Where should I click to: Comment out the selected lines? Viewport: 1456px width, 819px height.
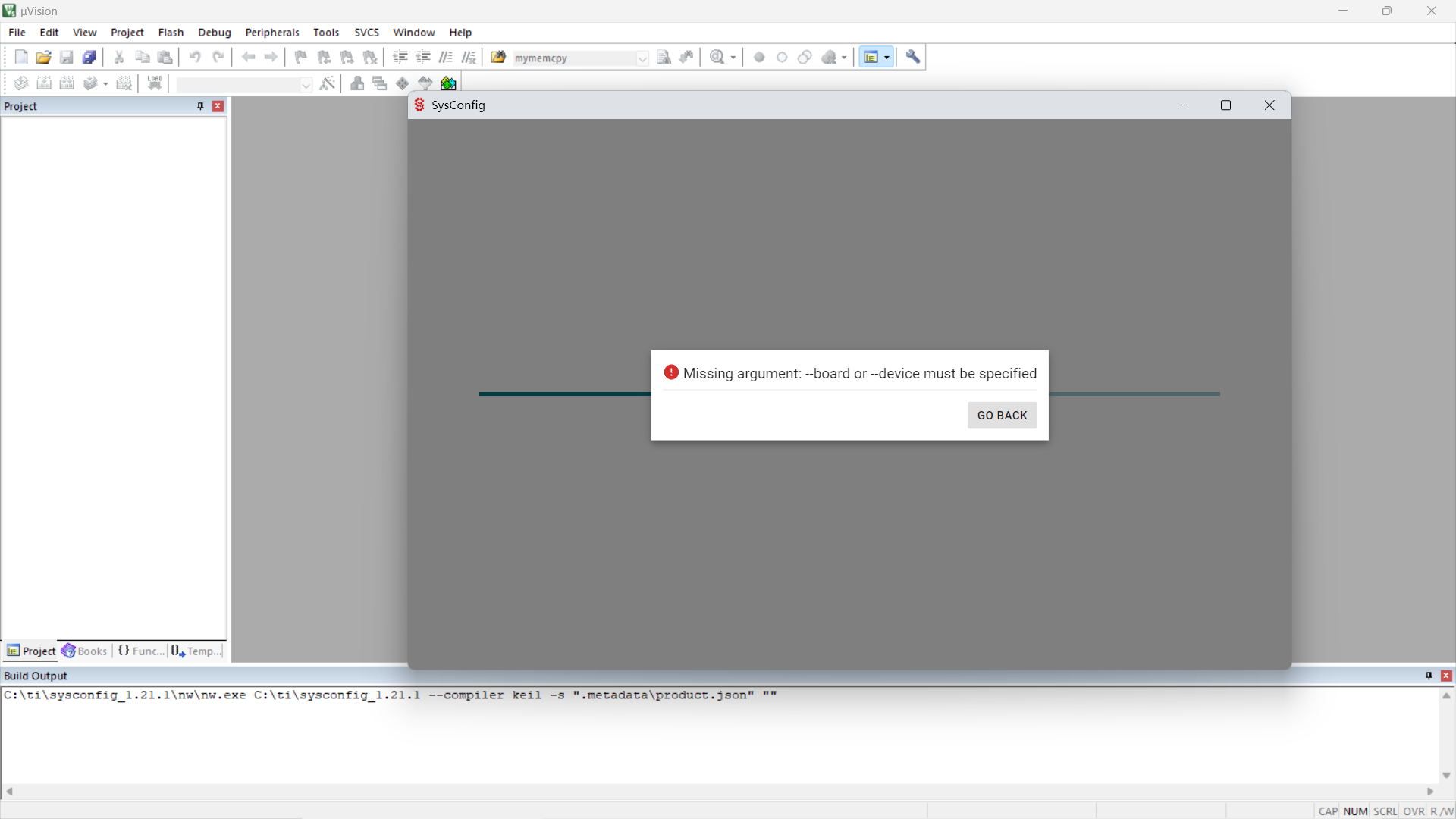pos(446,57)
